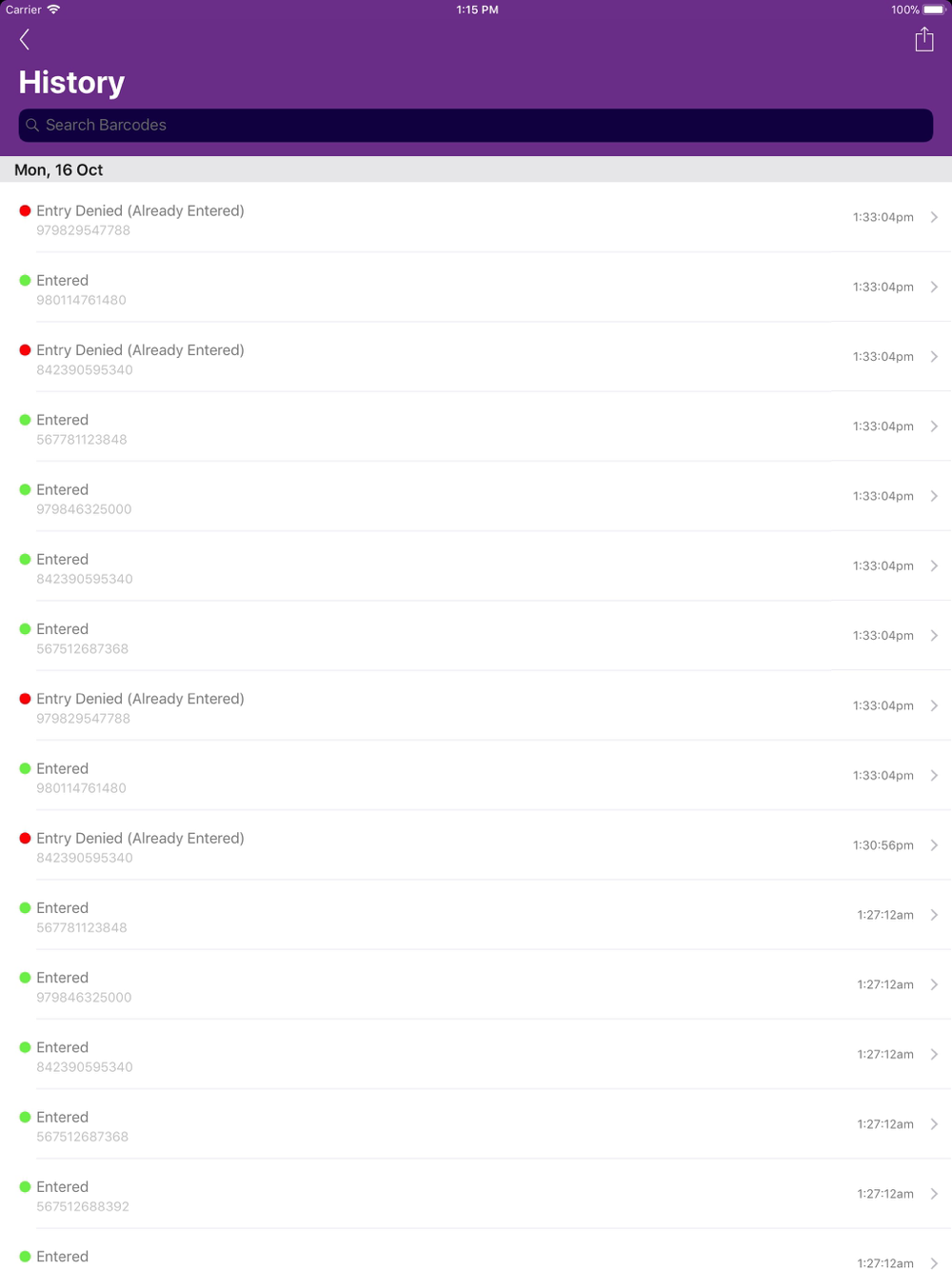Viewport: 952px width, 1270px height.
Task: Expand the 1:30:56pm entry using its chevron
Action: point(934,845)
